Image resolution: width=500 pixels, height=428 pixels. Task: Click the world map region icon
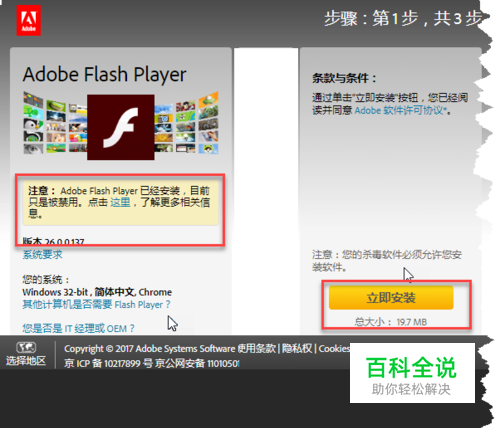(x=26, y=348)
